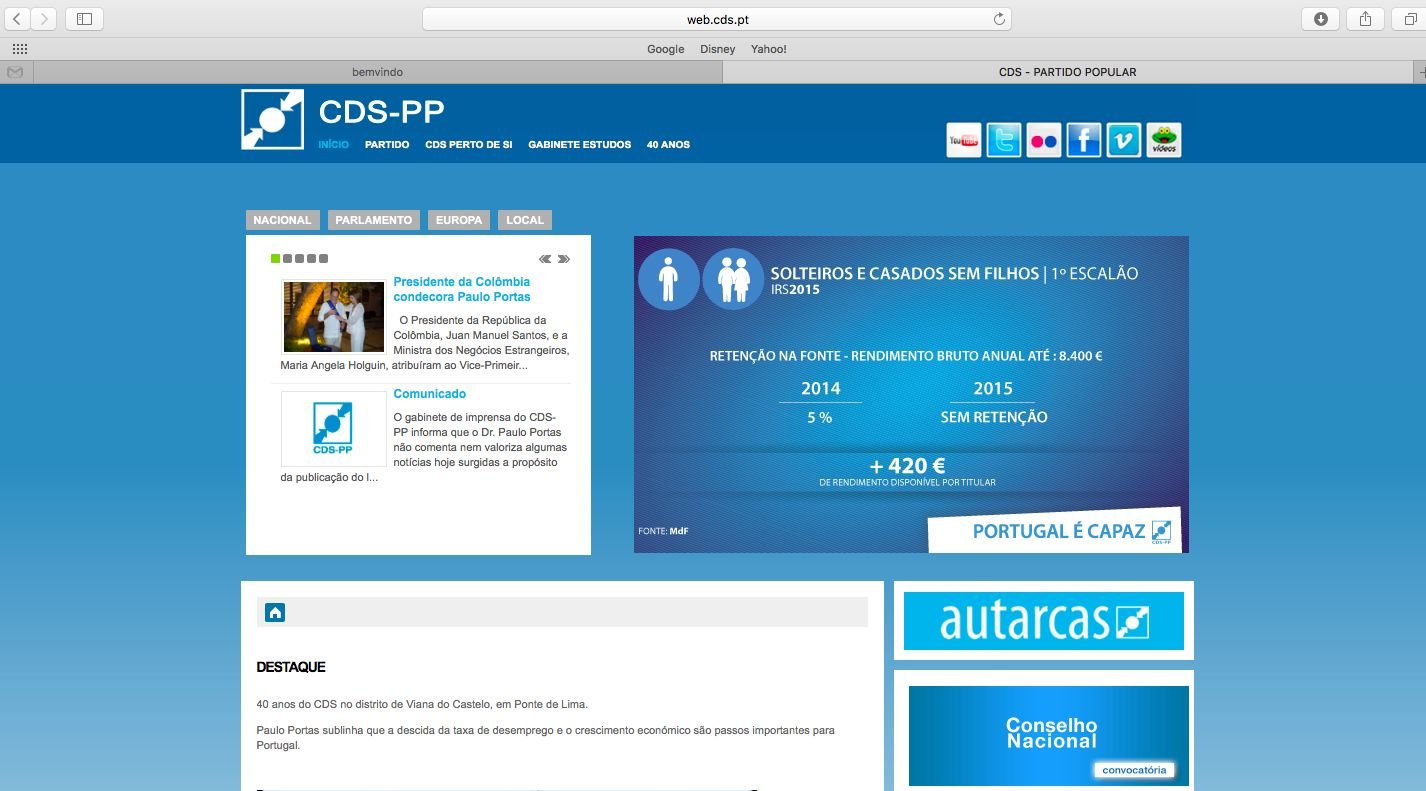
Task: Open the Comunicado news headline
Action: tap(429, 394)
